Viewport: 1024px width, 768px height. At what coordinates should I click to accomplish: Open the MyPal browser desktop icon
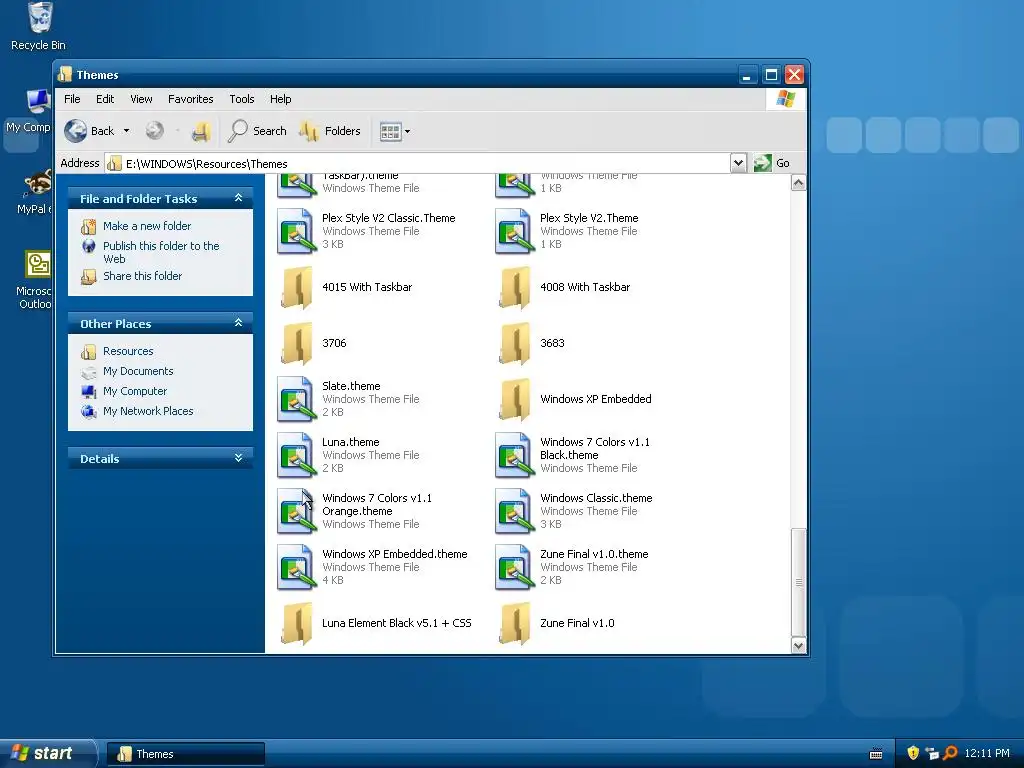(x=33, y=191)
